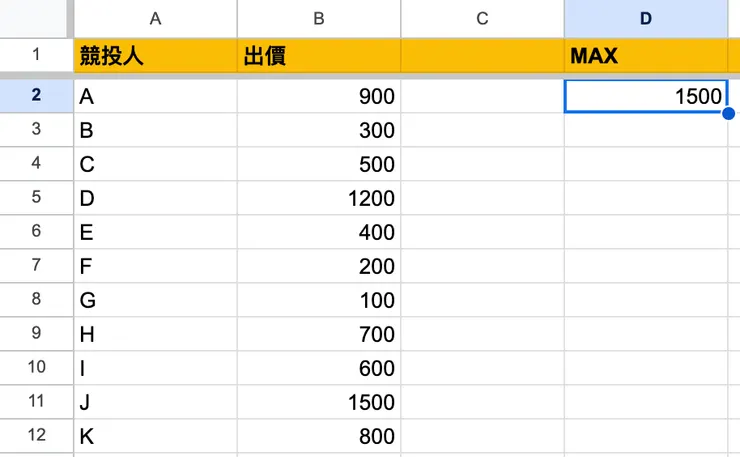Click the bidder G name cell
This screenshot has width=740, height=457.
pos(155,300)
